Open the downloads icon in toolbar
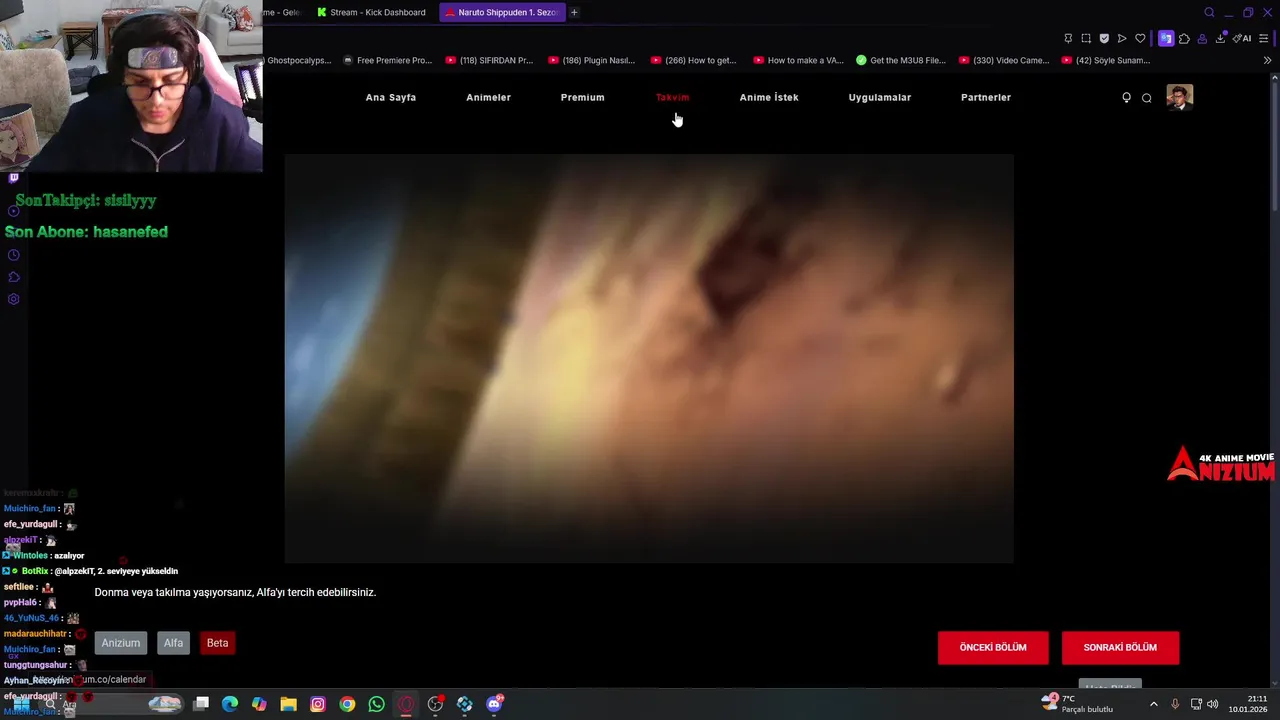Screen dimensions: 1280x720 coord(1220,39)
